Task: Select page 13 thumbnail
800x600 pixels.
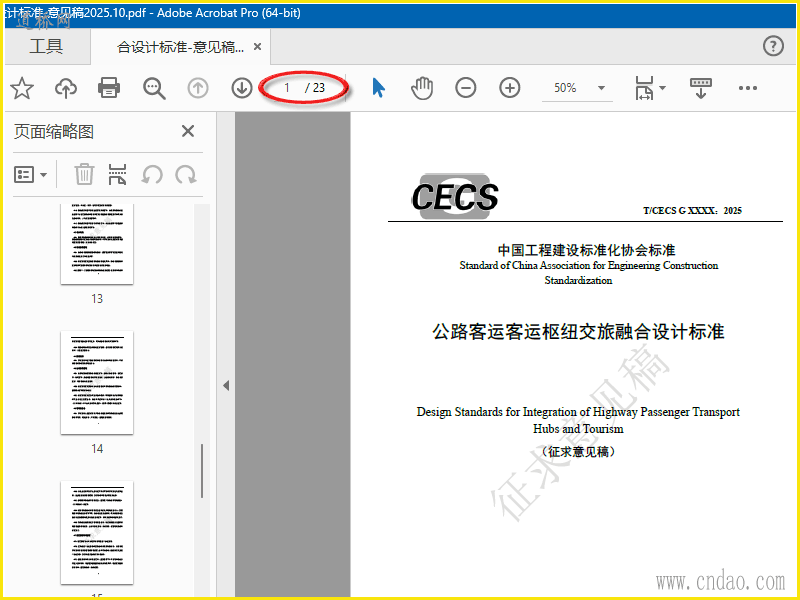Action: tap(97, 244)
